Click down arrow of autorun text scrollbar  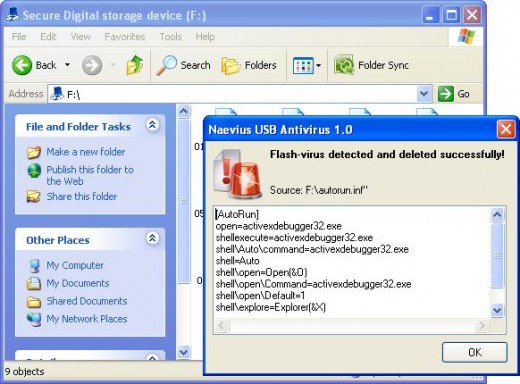pos(497,311)
